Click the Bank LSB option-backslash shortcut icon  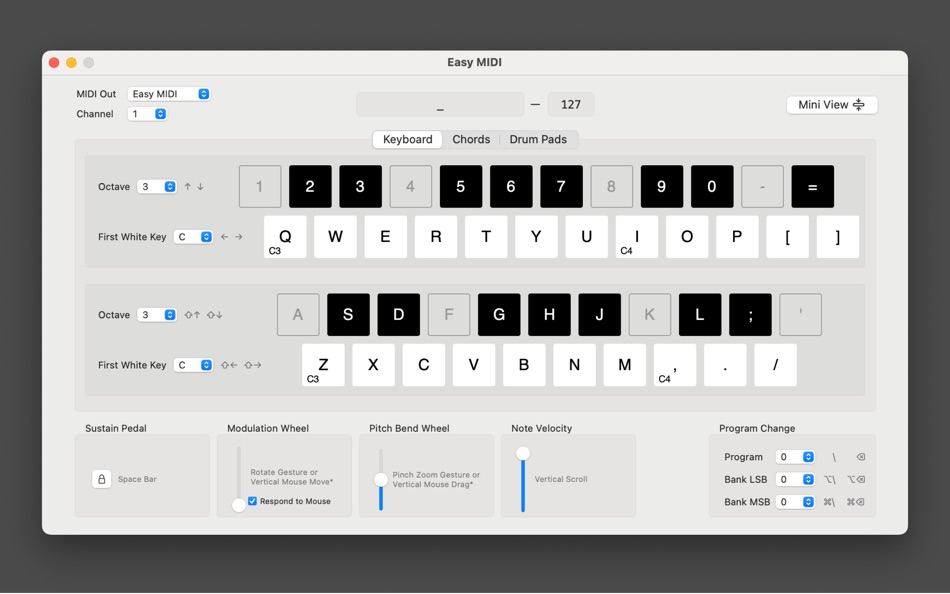click(830, 479)
